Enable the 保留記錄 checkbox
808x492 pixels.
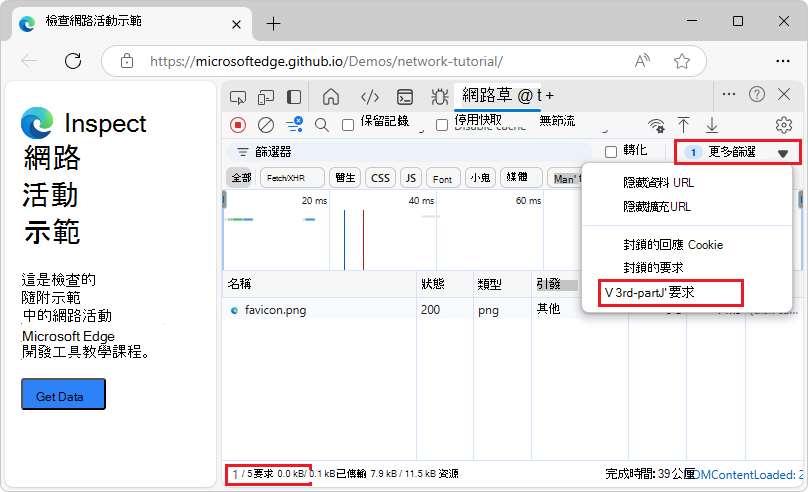pos(348,125)
